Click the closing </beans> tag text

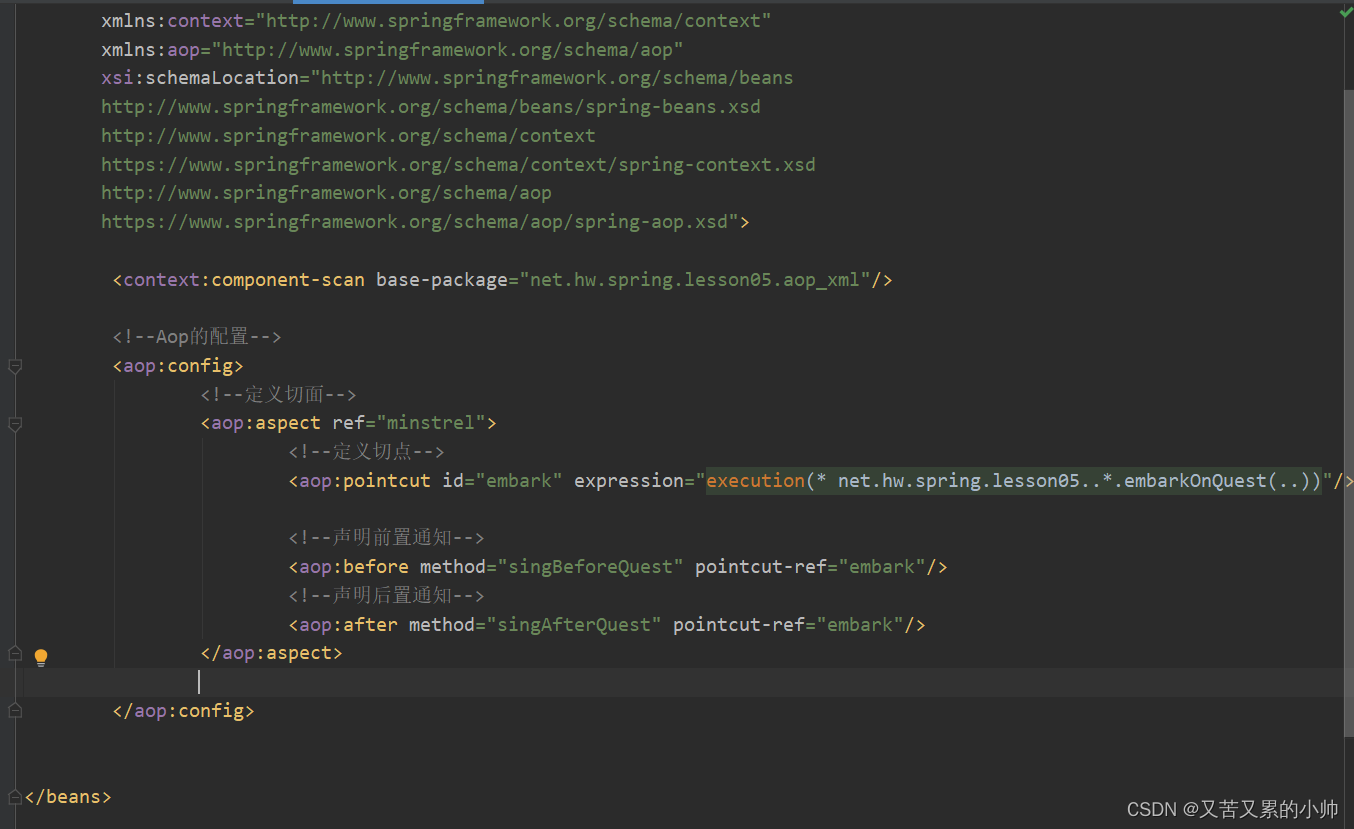tap(68, 797)
